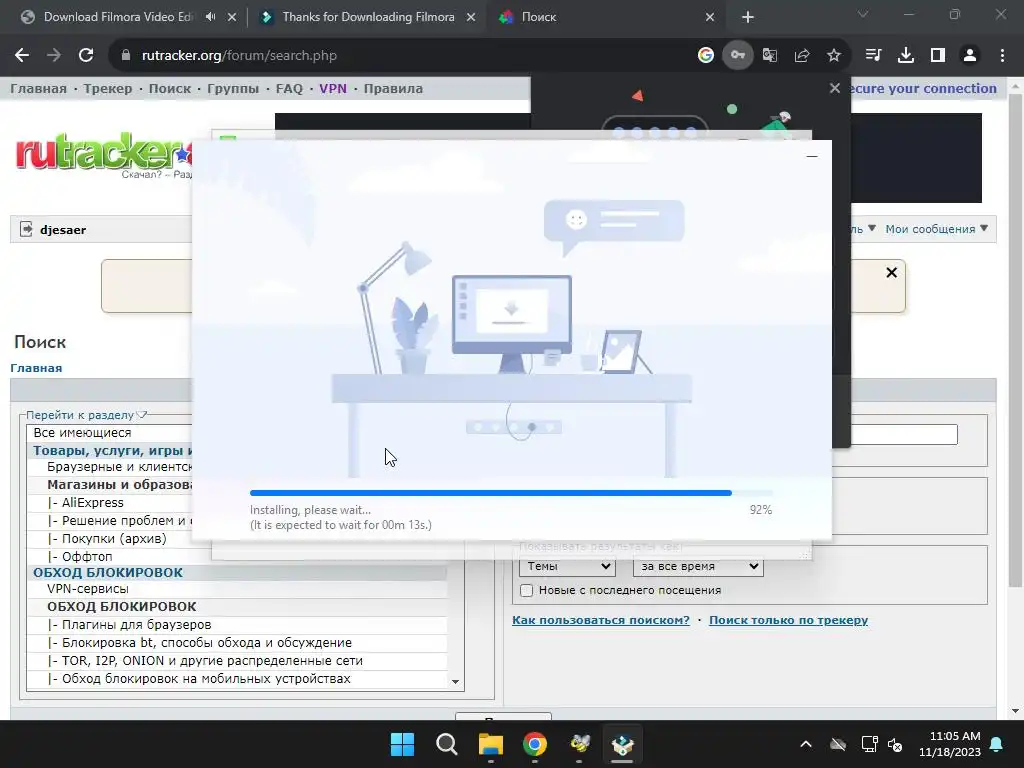1024x768 pixels.
Task: Open 'Поиск' in top navigation
Action: point(170,88)
